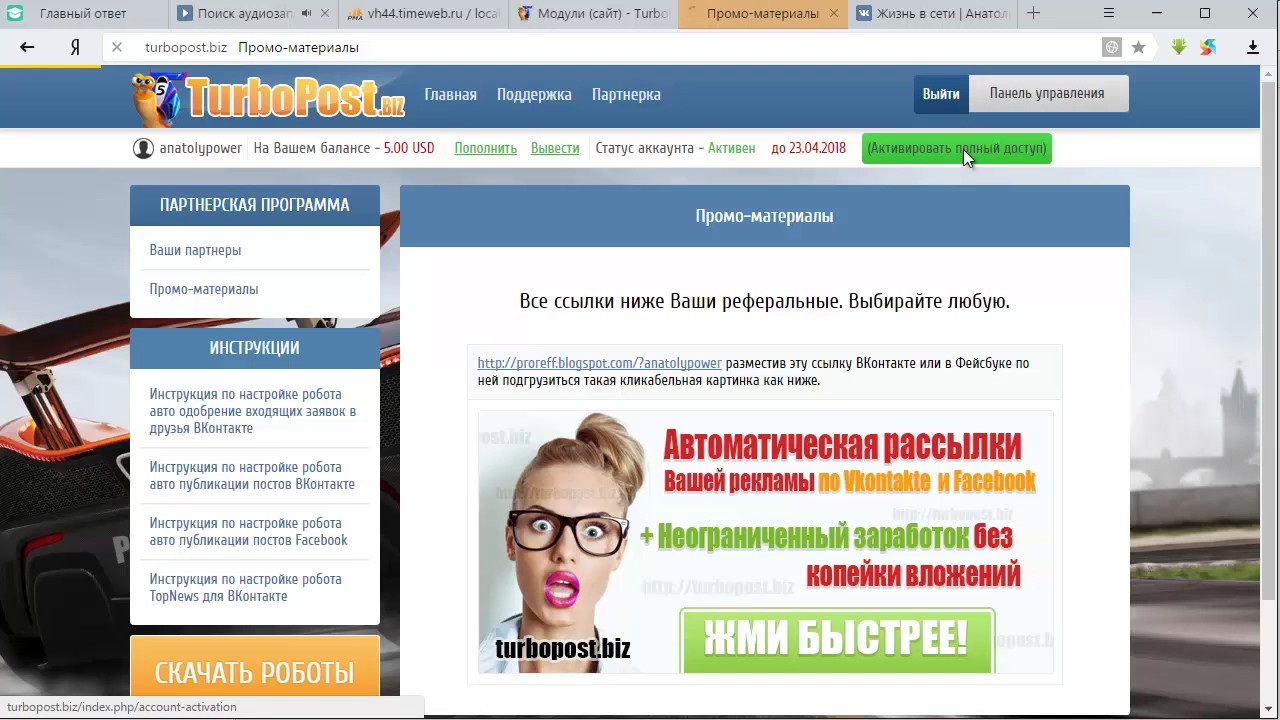Open Ваши партнеры in sidebar
1280x720 pixels.
pos(195,250)
